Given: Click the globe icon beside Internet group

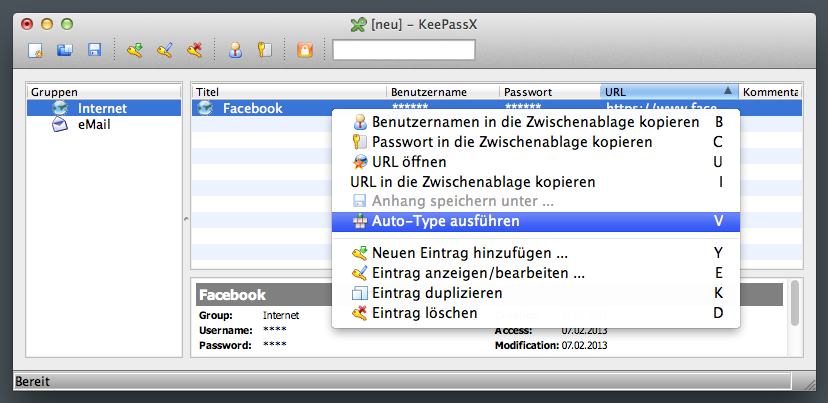Looking at the screenshot, I should [x=60, y=108].
